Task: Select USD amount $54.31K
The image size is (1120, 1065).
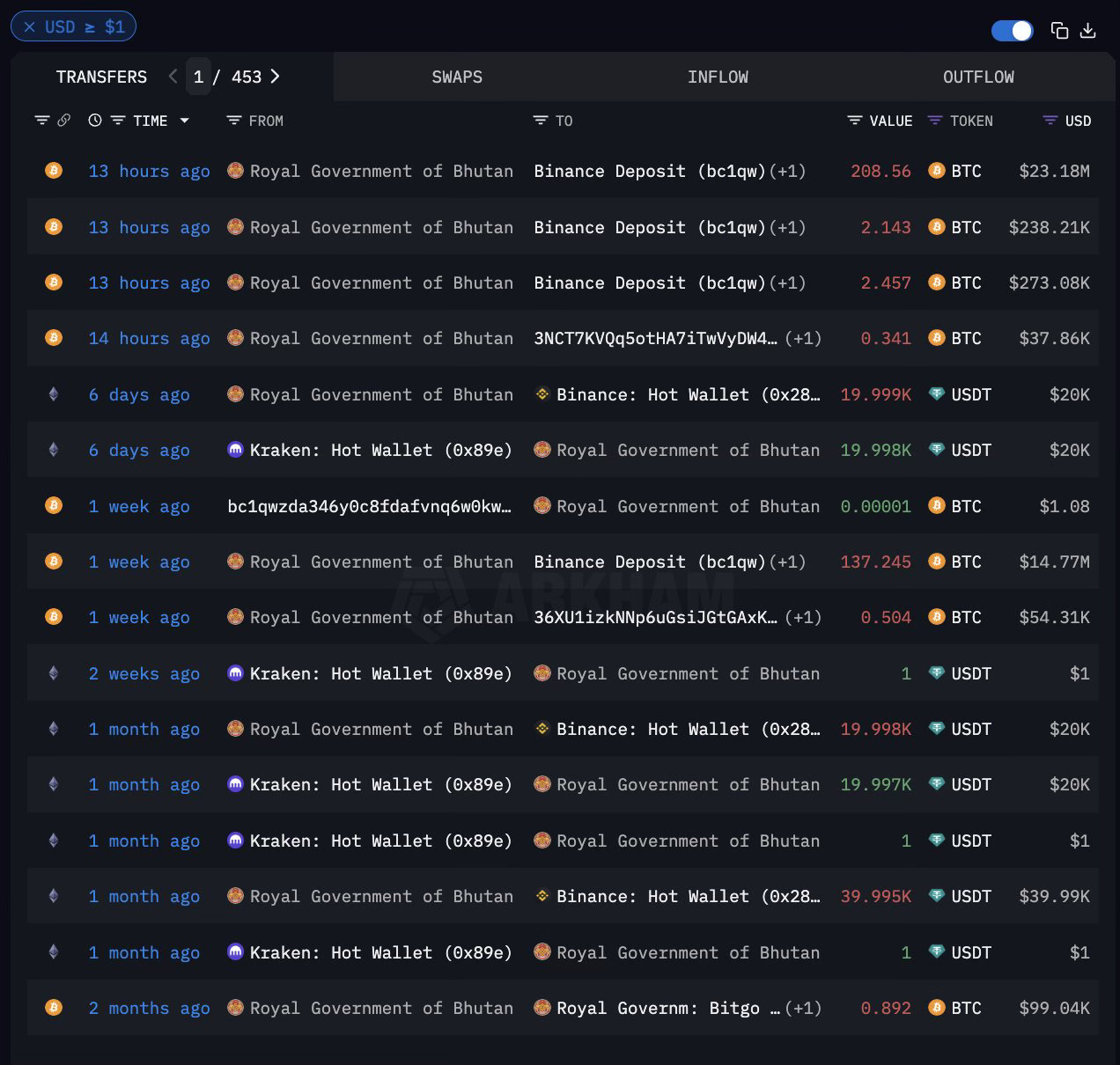Action: coord(1054,618)
